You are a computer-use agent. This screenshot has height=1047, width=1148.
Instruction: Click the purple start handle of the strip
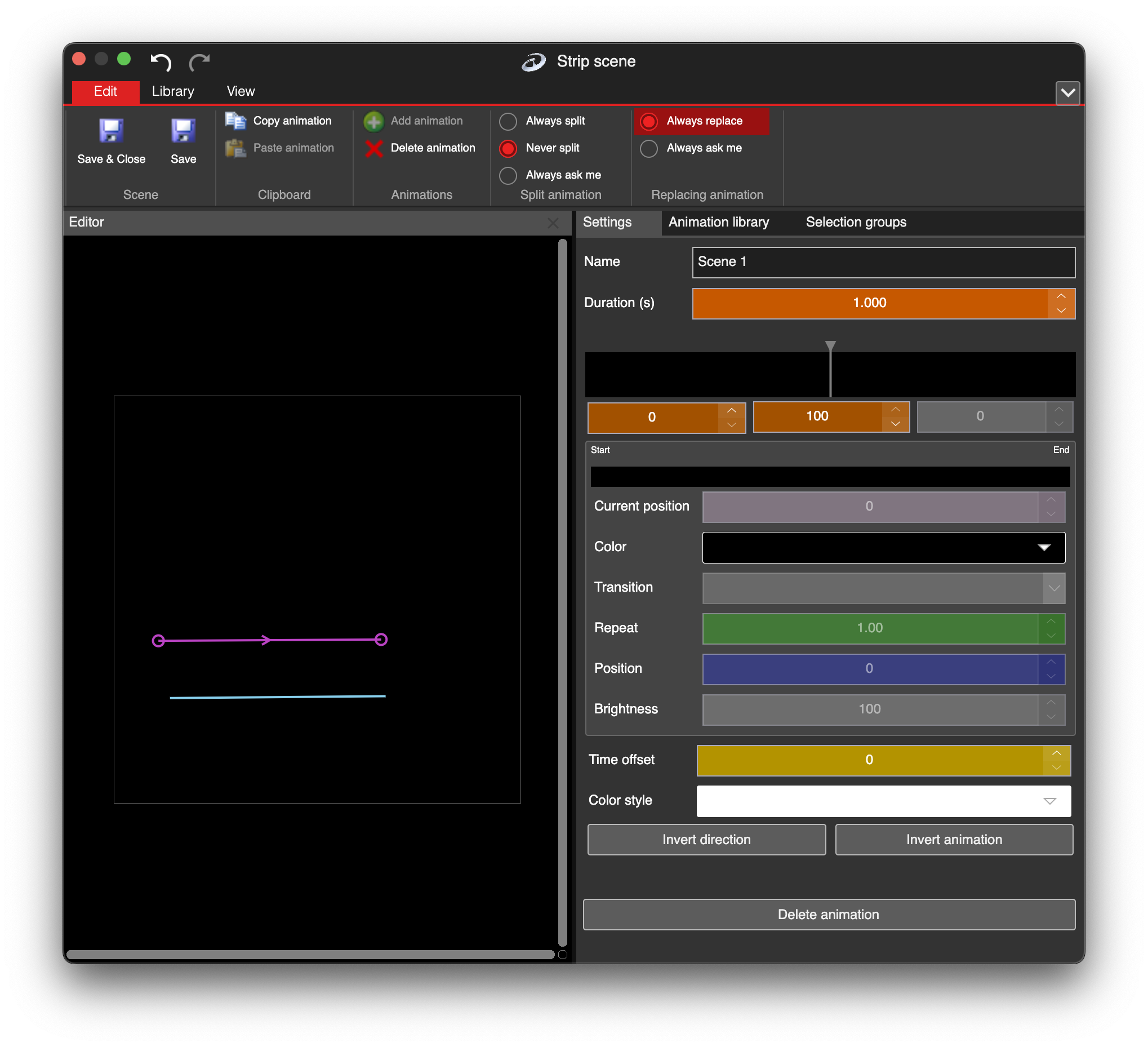click(158, 641)
